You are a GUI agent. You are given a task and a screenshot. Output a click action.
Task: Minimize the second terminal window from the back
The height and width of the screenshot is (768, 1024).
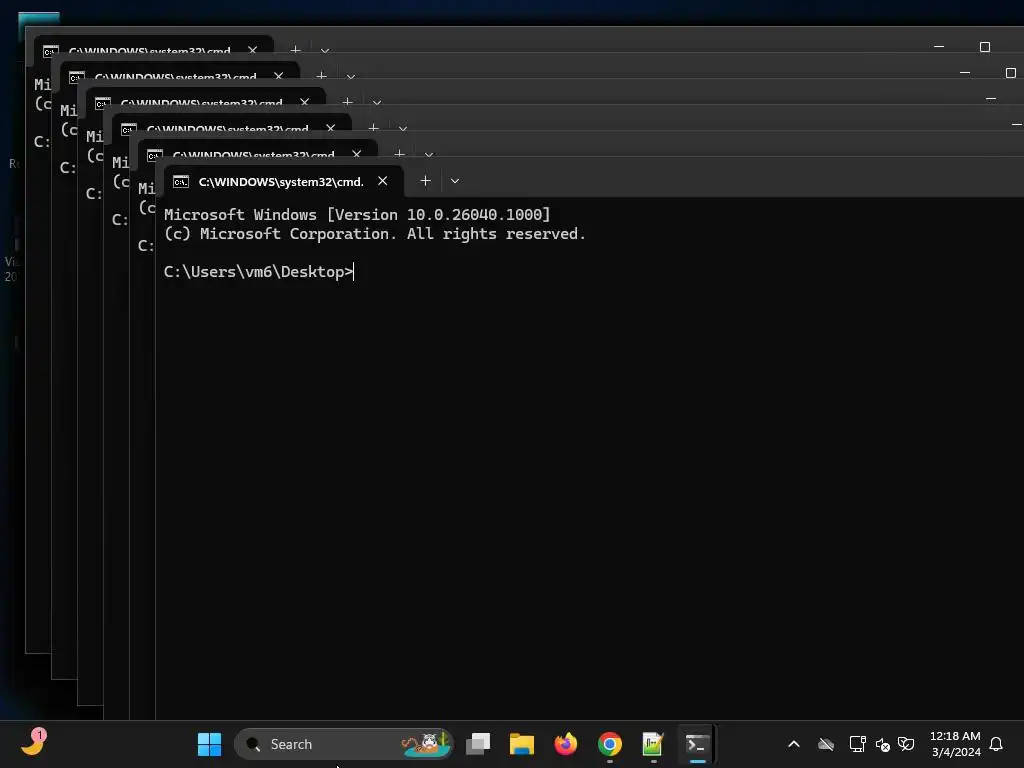[965, 72]
